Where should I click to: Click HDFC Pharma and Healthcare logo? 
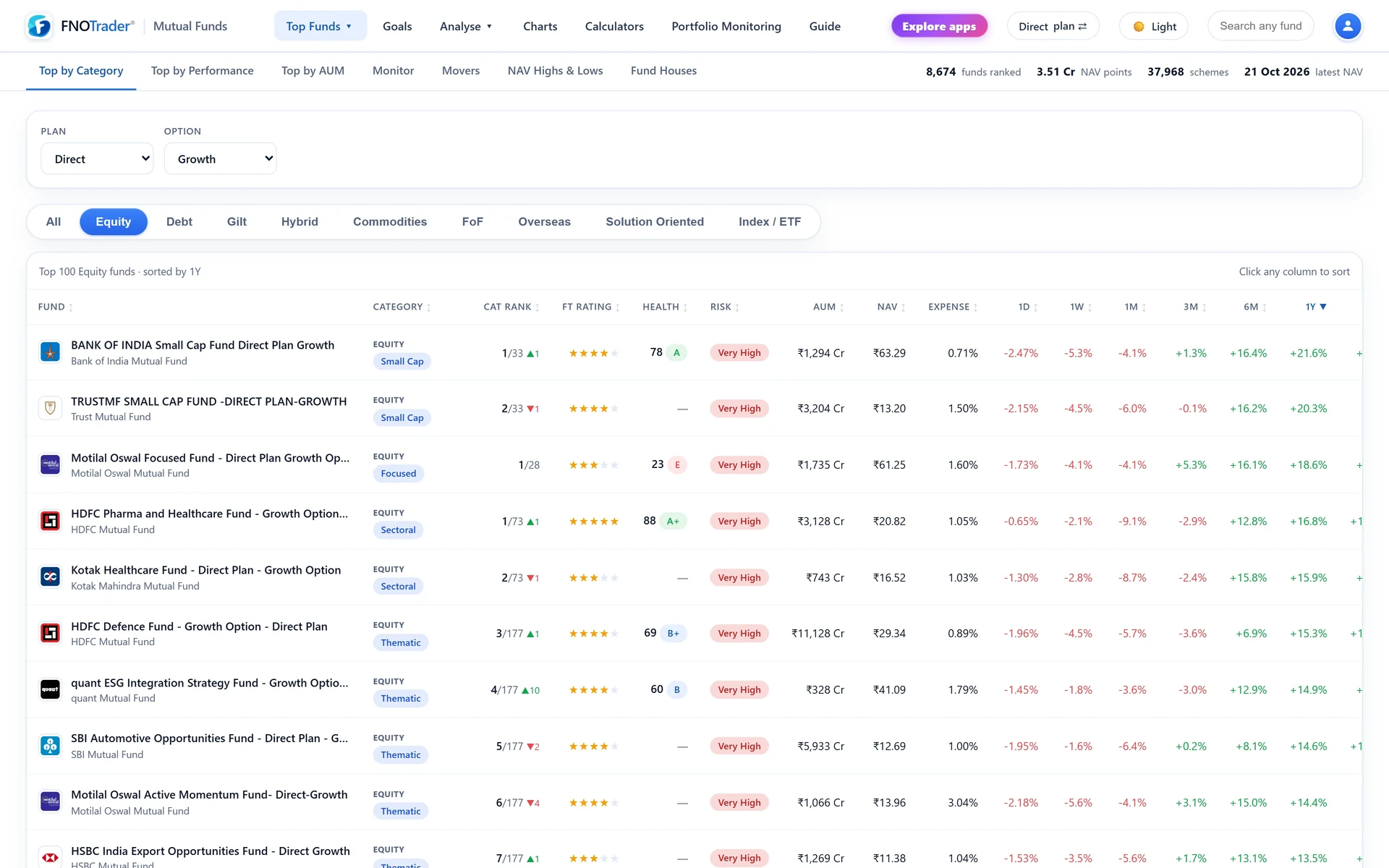pyautogui.click(x=50, y=521)
